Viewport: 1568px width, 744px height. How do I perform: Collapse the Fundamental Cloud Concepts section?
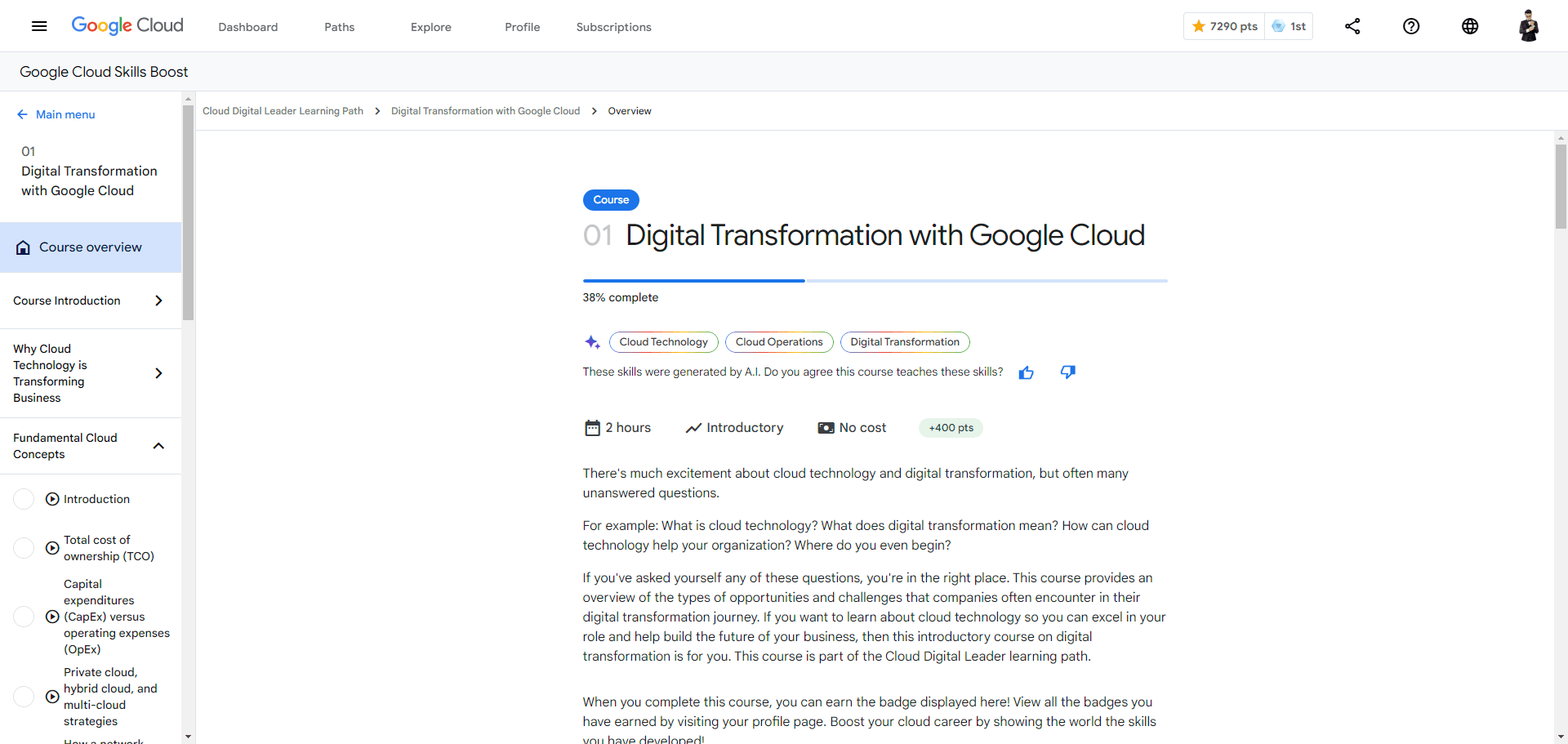[91, 446]
